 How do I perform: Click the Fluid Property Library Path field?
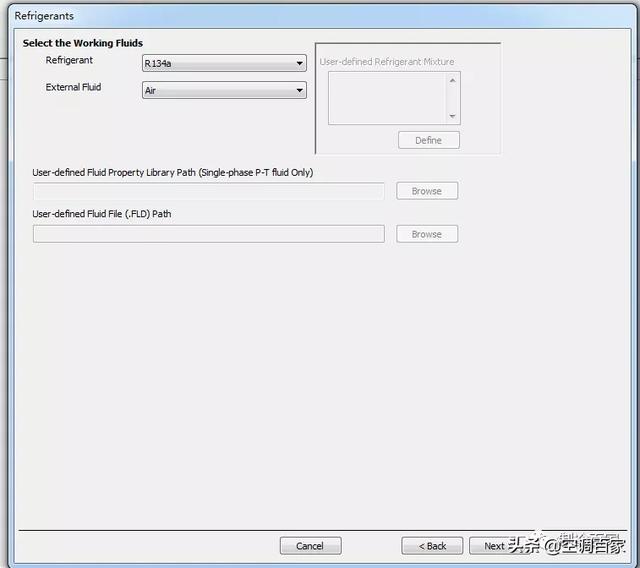208,191
